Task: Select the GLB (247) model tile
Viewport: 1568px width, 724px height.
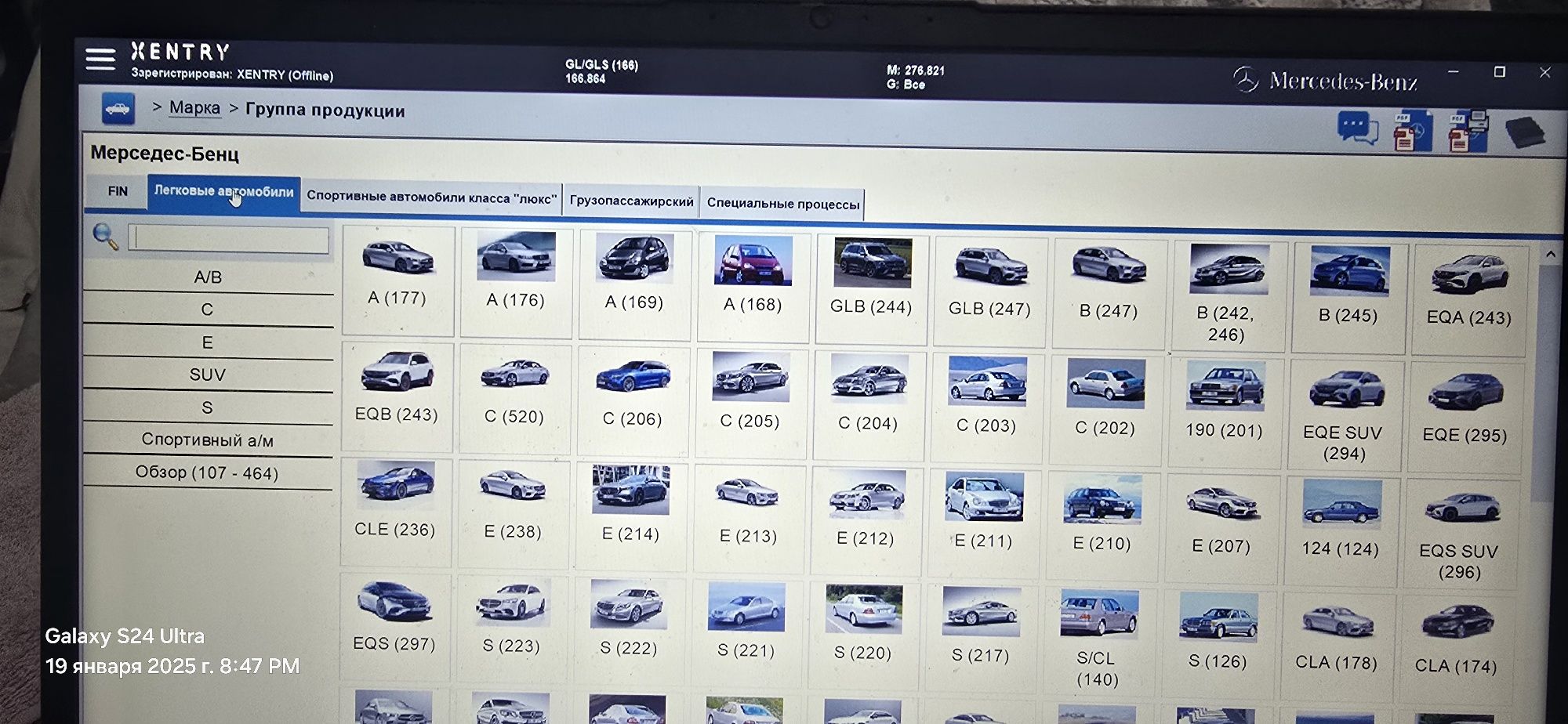Action: pyautogui.click(x=990, y=291)
